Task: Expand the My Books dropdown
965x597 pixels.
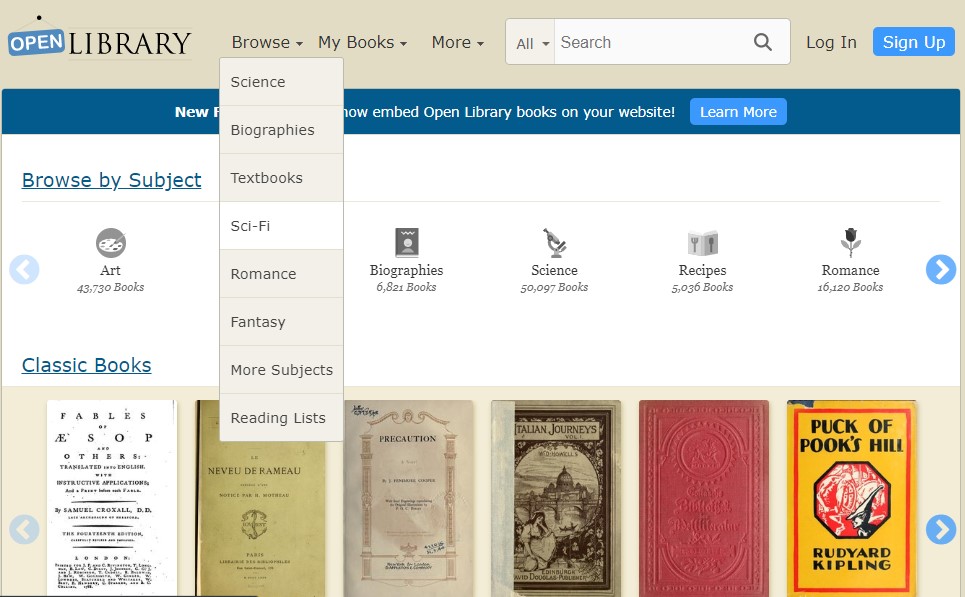Action: coord(362,42)
